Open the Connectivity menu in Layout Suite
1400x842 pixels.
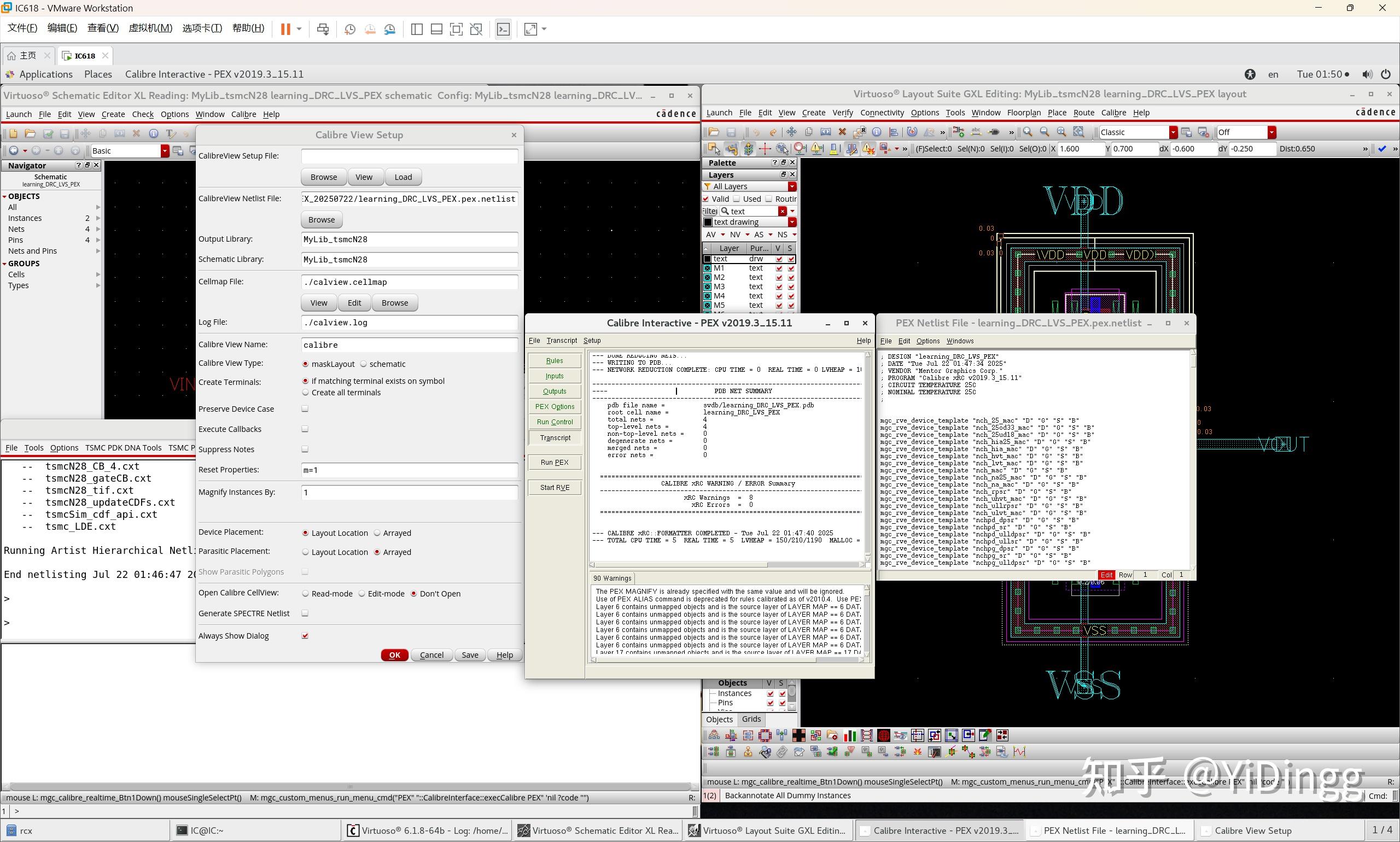[882, 113]
